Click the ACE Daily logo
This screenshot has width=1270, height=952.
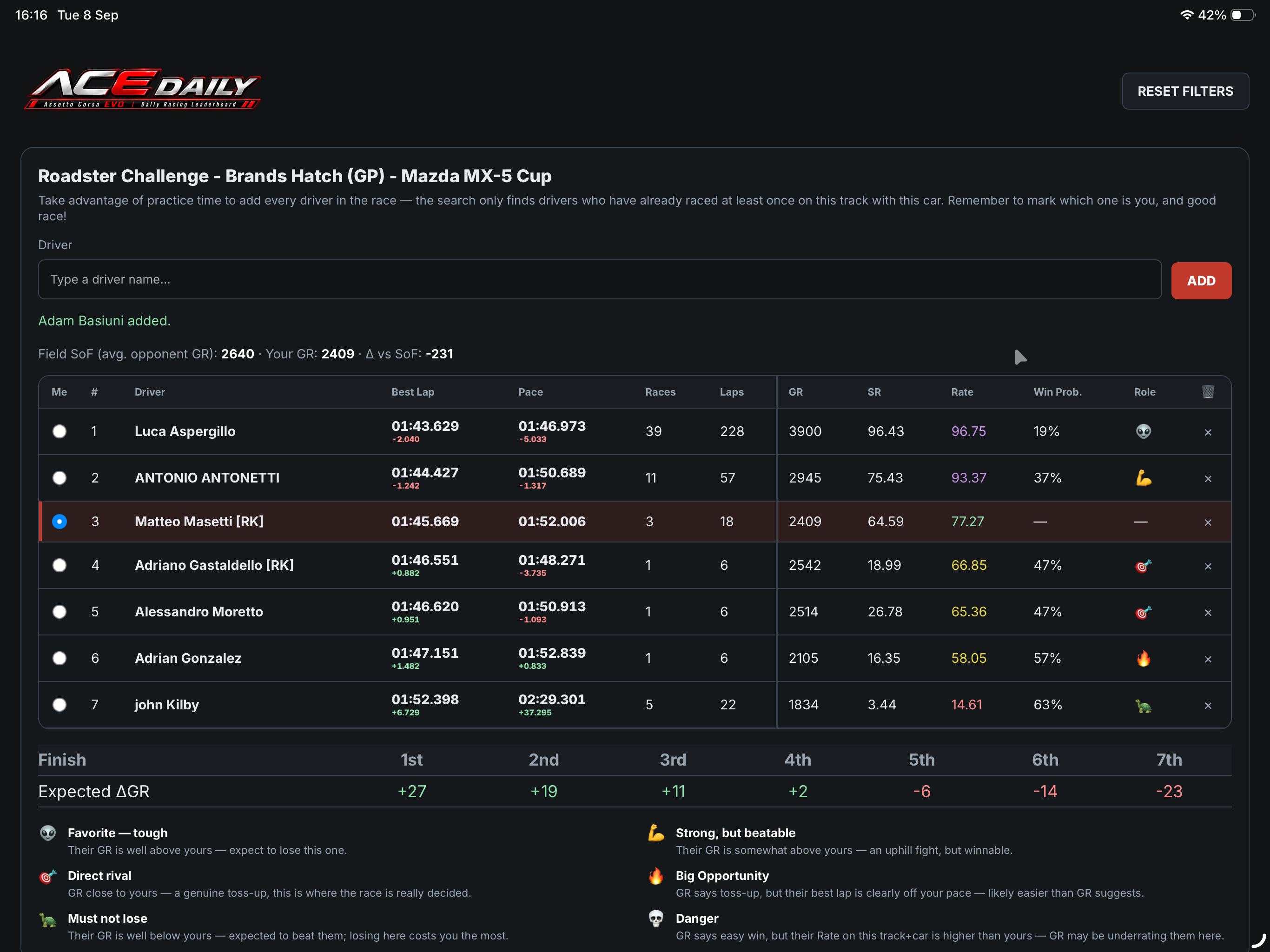click(x=142, y=89)
